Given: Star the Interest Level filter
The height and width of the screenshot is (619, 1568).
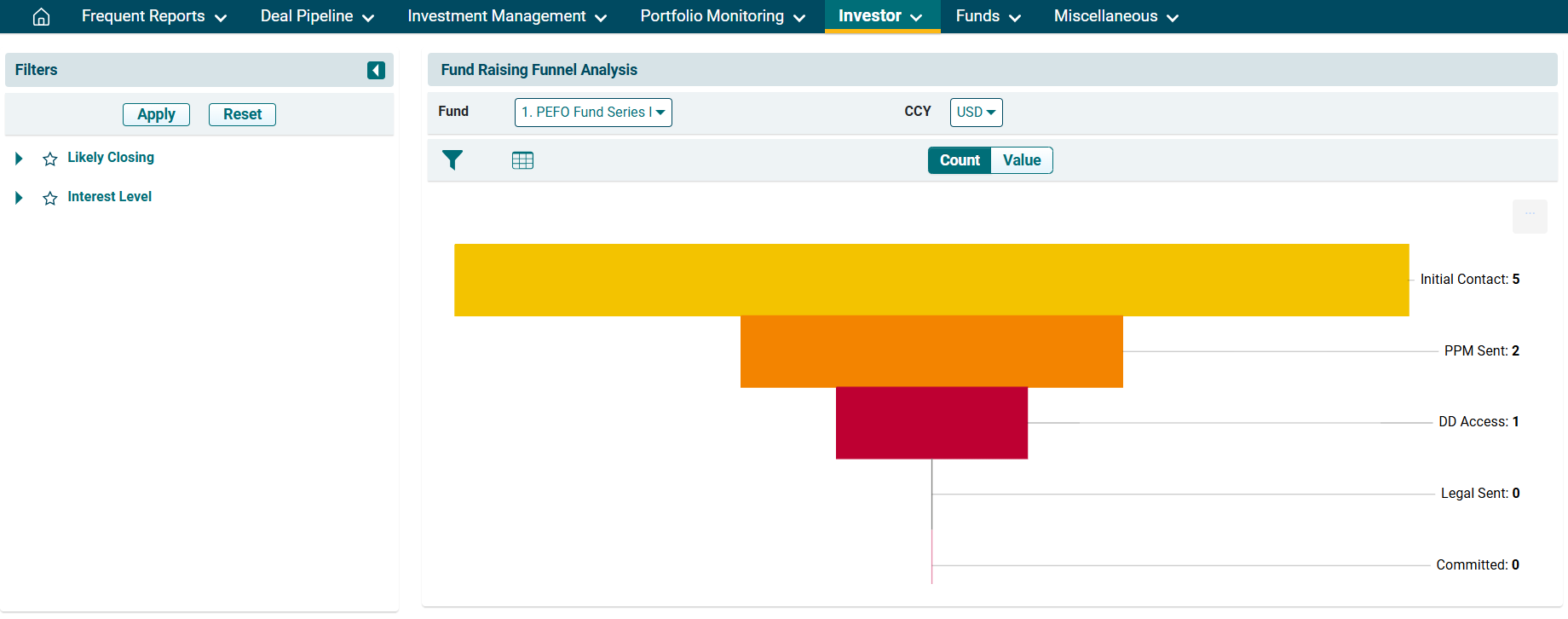Looking at the screenshot, I should [x=50, y=198].
